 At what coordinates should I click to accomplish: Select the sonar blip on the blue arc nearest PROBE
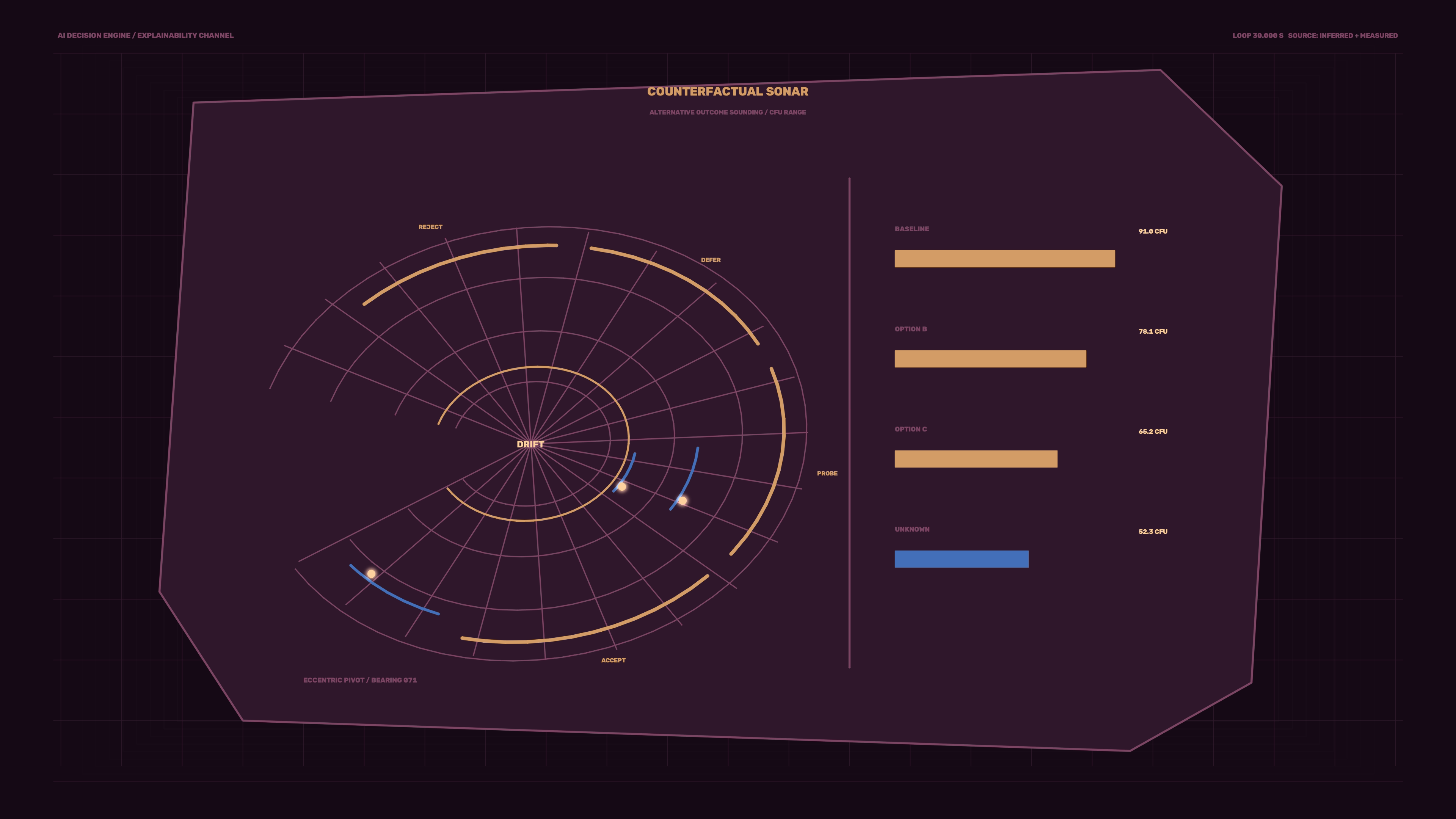[683, 501]
